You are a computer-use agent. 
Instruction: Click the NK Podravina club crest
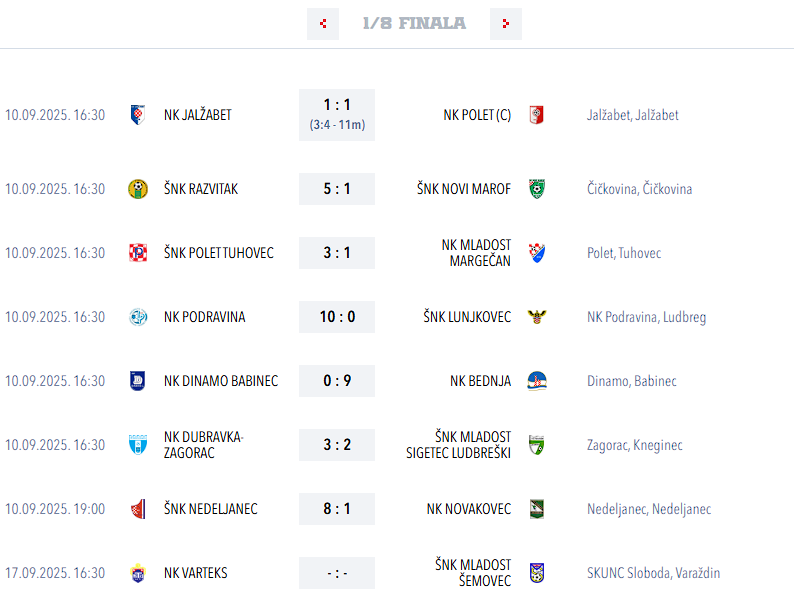(x=138, y=317)
